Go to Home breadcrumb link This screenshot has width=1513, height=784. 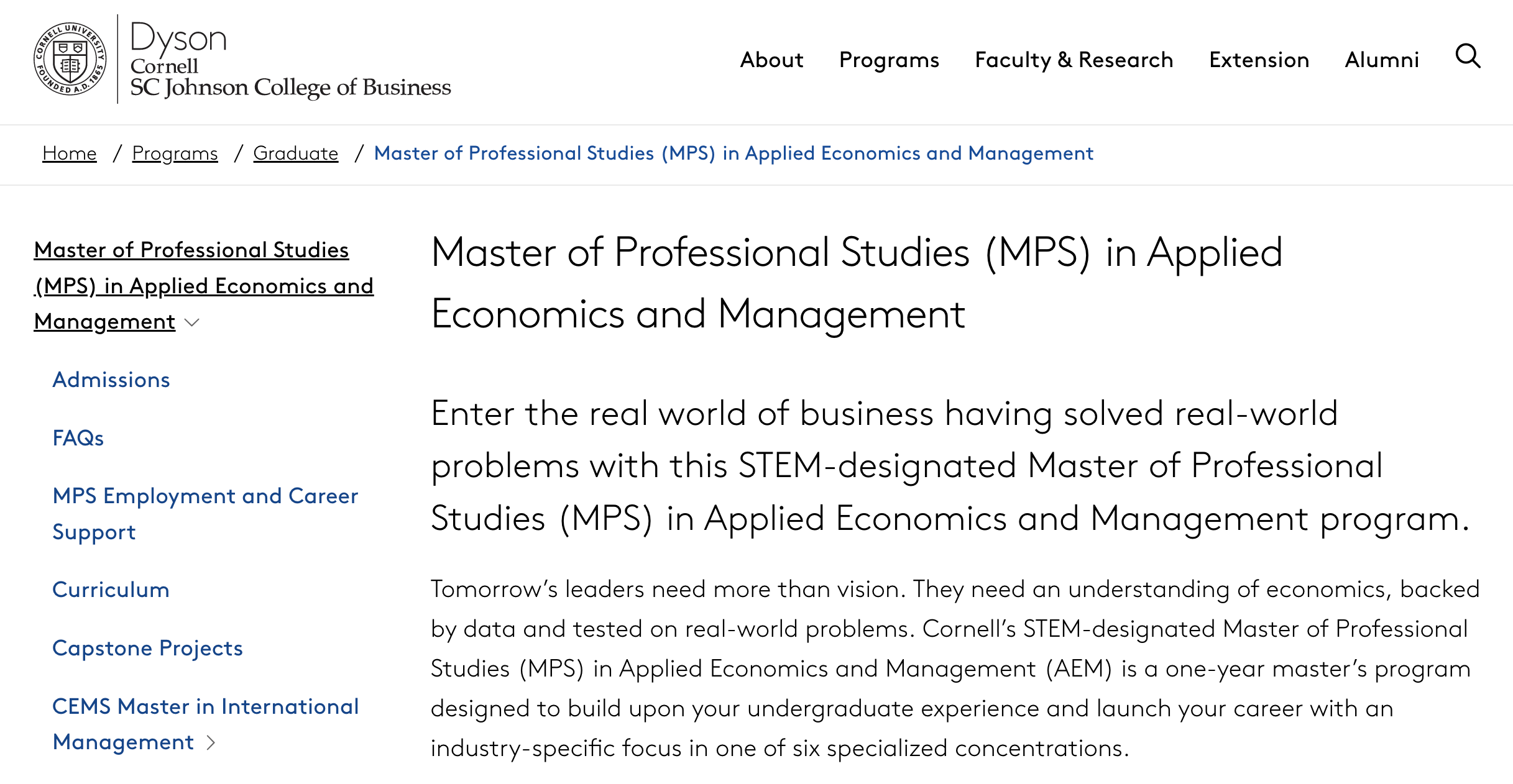point(70,153)
